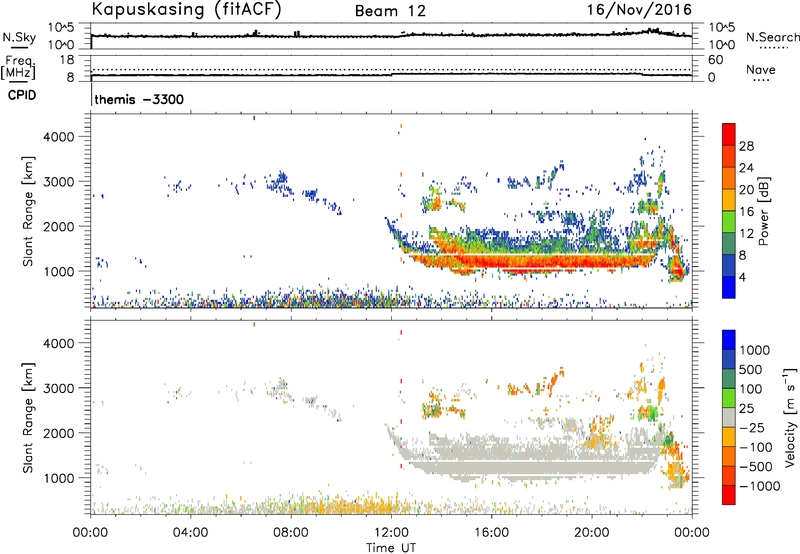Click the 'Power [dB]' colorbar label
This screenshot has width=800, height=554.
tap(764, 211)
